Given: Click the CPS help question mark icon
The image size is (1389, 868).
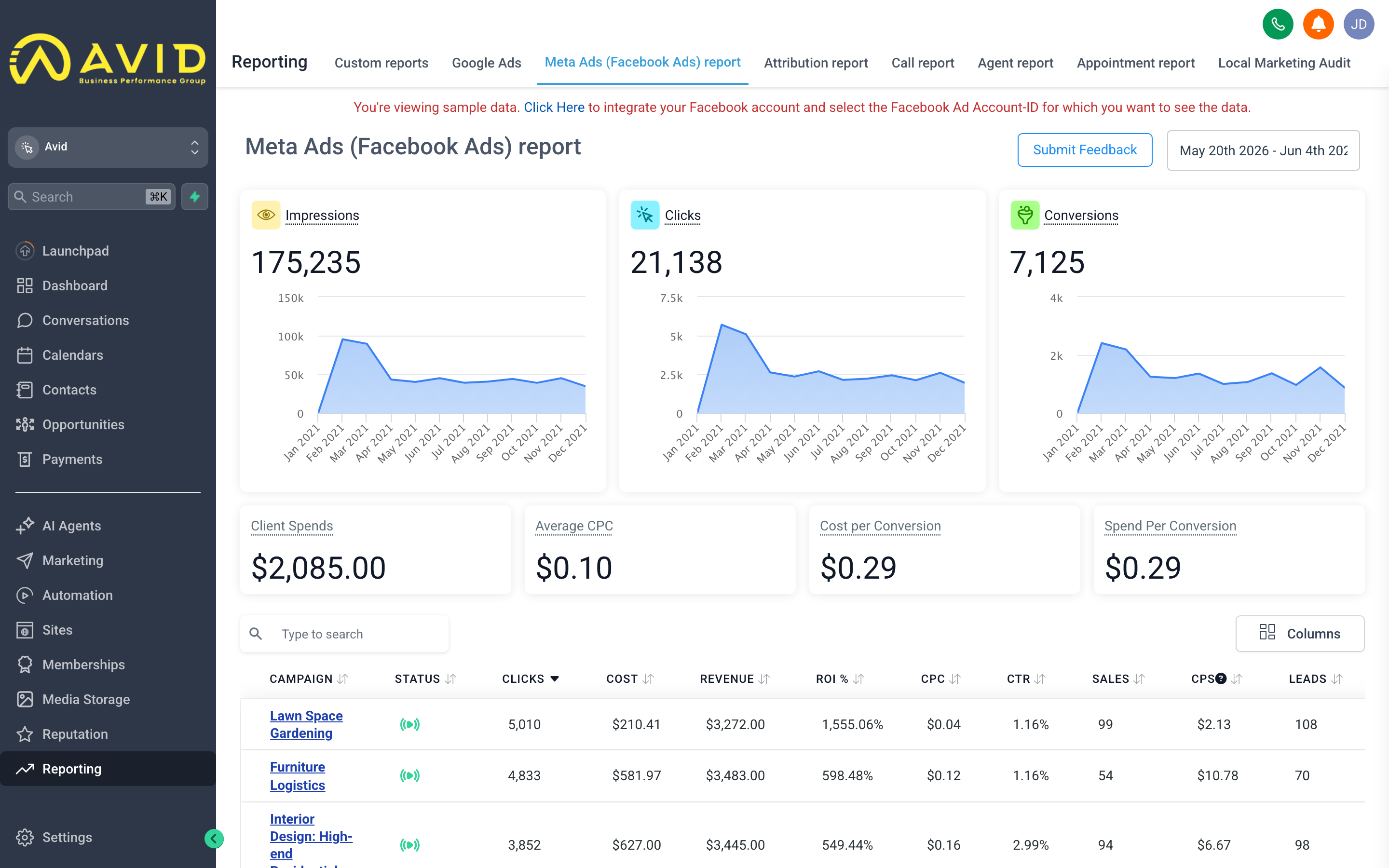Looking at the screenshot, I should click(1221, 678).
